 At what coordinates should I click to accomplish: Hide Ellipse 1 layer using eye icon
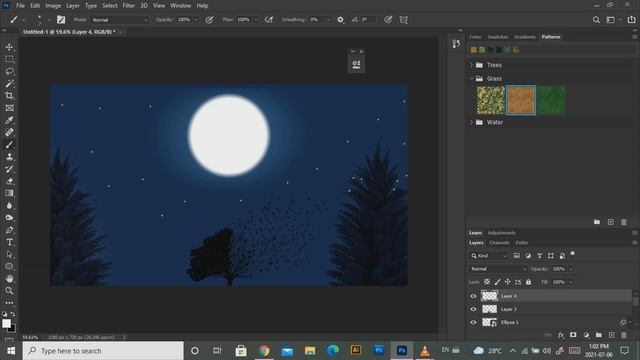point(473,322)
